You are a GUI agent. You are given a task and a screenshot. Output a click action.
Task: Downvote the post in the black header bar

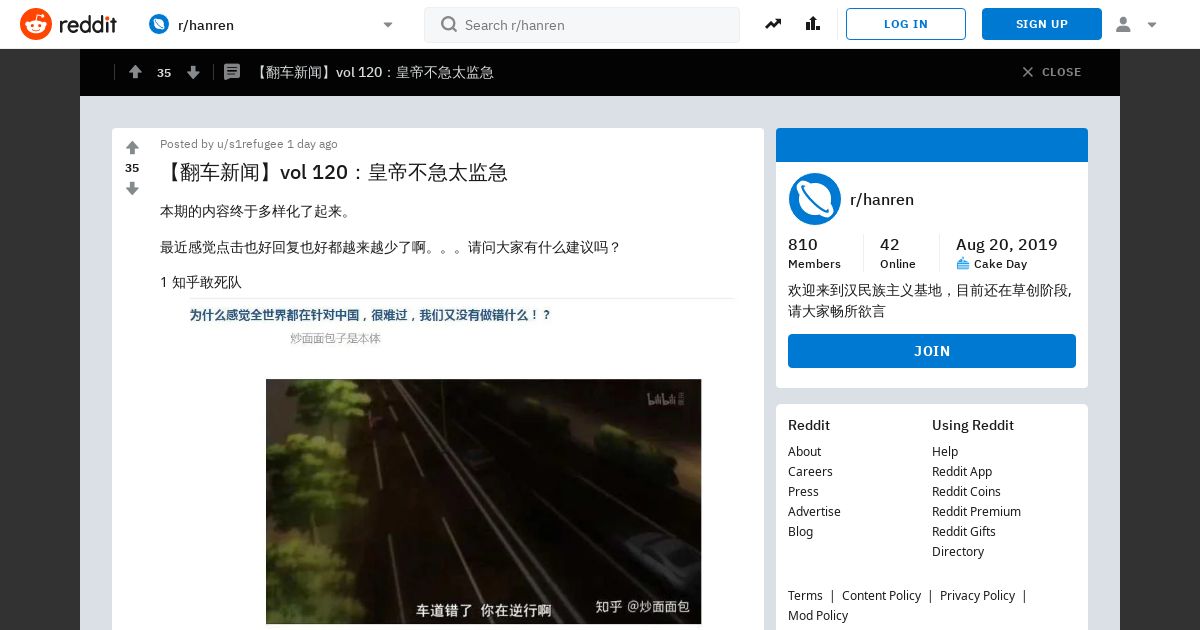(193, 72)
